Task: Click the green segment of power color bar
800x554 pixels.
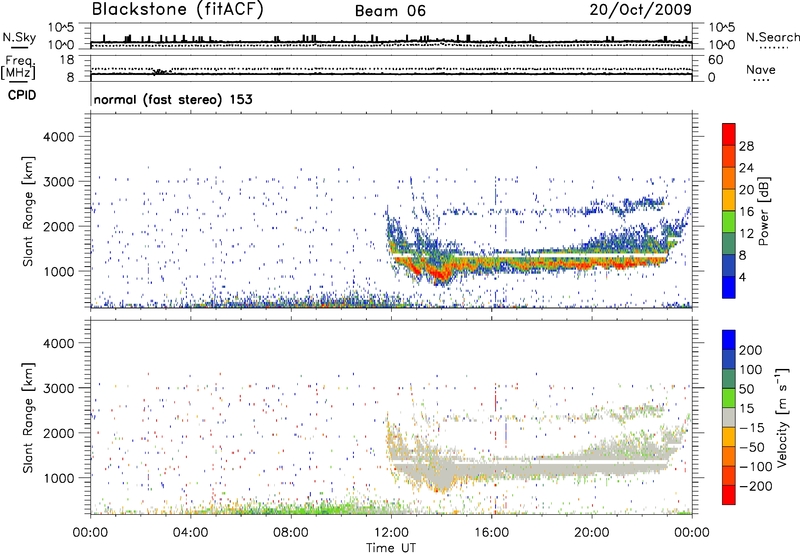Action: [x=729, y=222]
